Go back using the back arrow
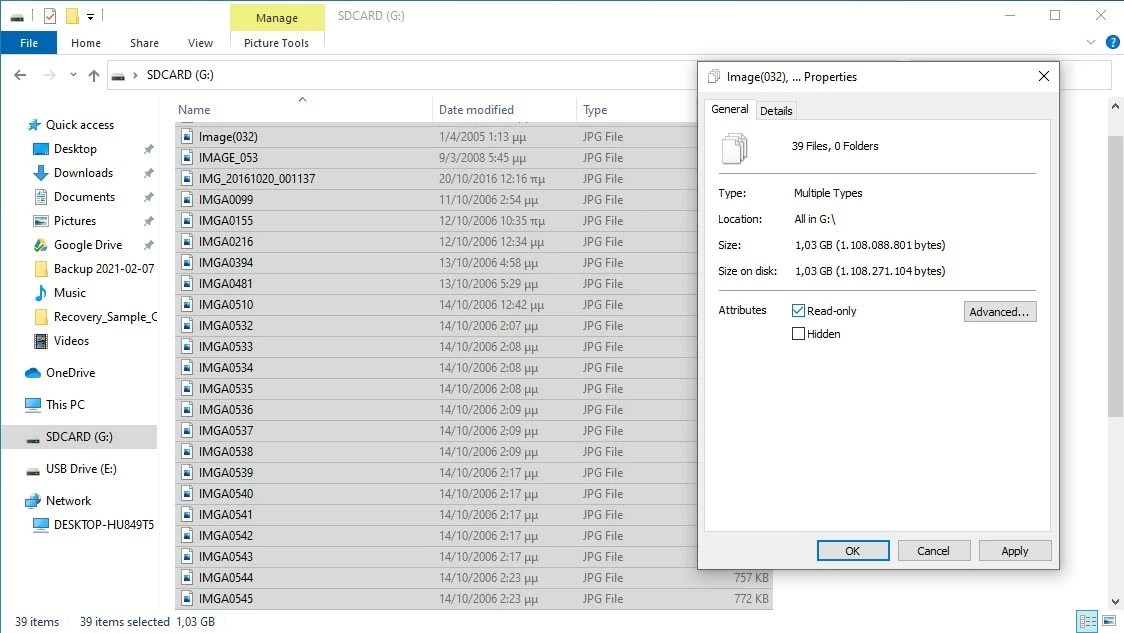The image size is (1124, 633). pyautogui.click(x=20, y=74)
